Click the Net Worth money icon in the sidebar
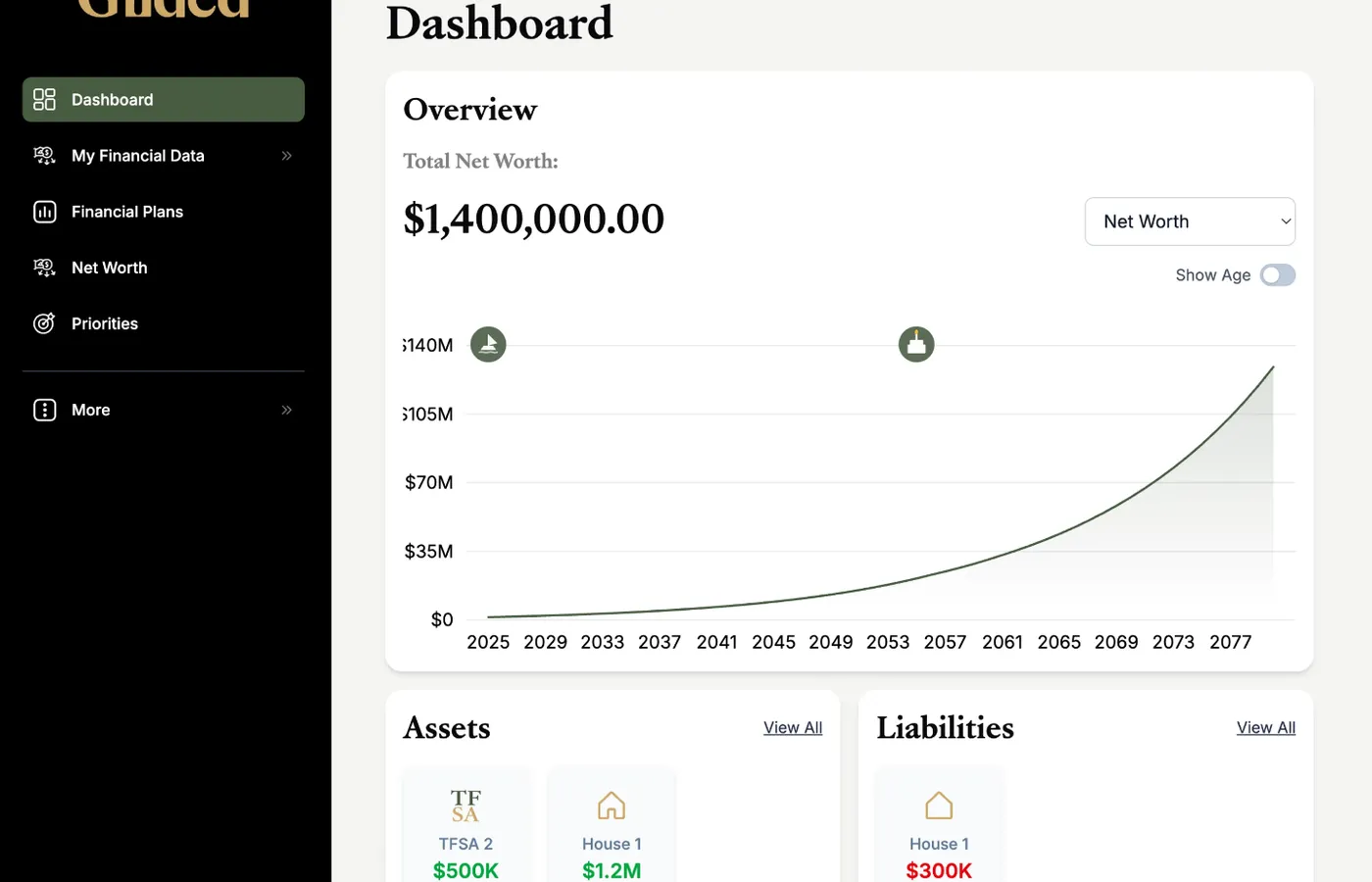 click(x=44, y=268)
